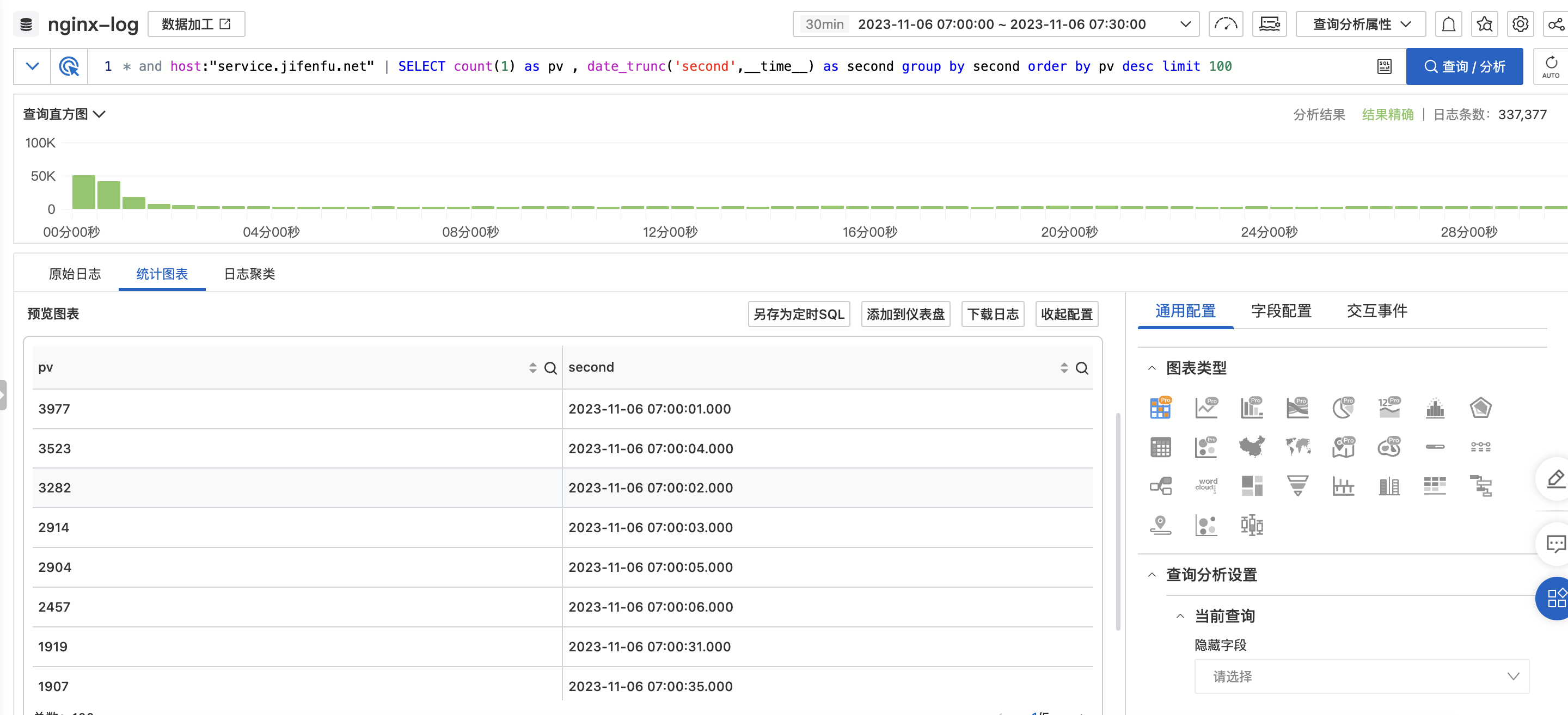Click the saved search star icon
The height and width of the screenshot is (715, 1568).
(1485, 24)
